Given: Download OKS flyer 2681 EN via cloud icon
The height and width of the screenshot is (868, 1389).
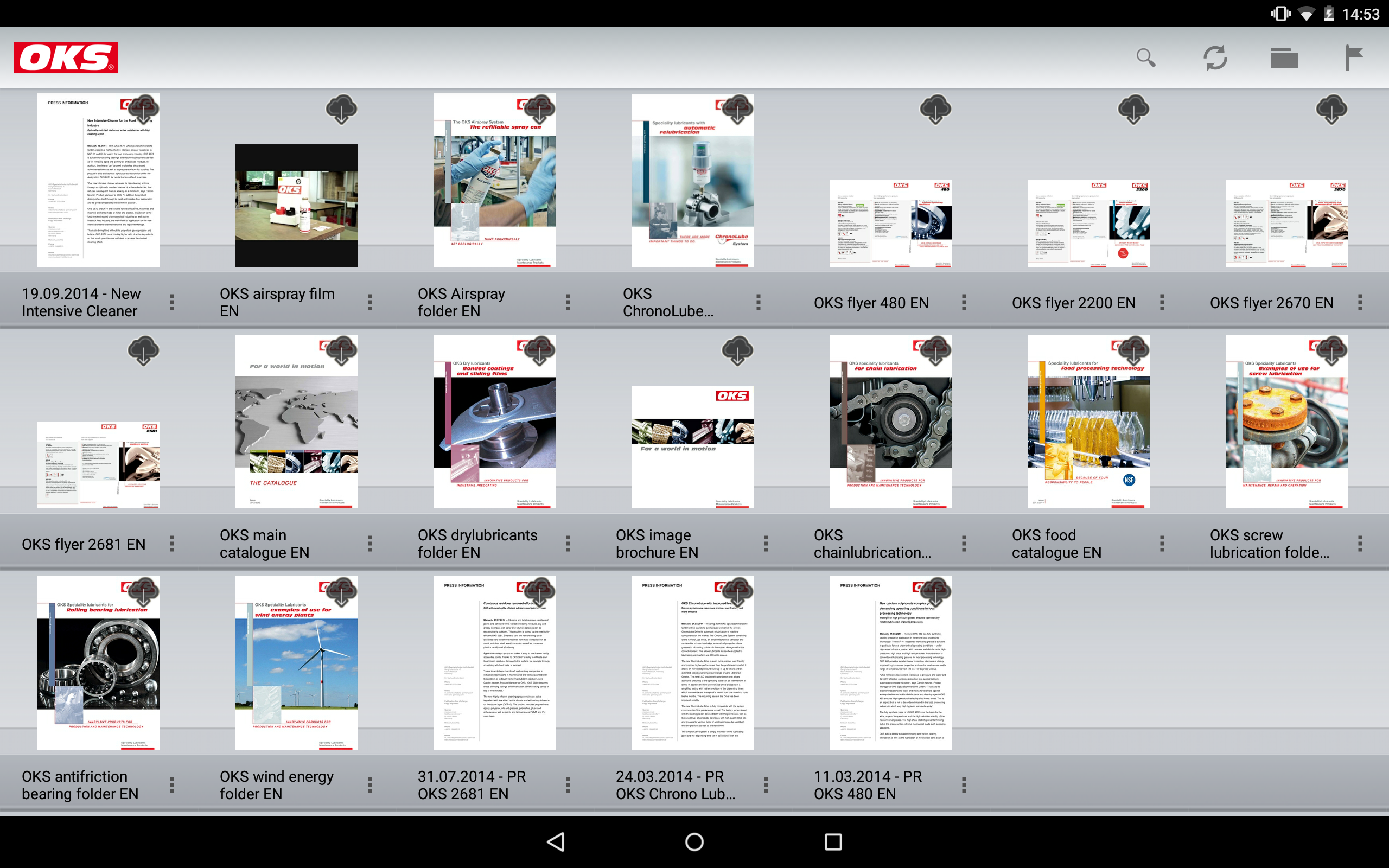Looking at the screenshot, I should (x=143, y=351).
